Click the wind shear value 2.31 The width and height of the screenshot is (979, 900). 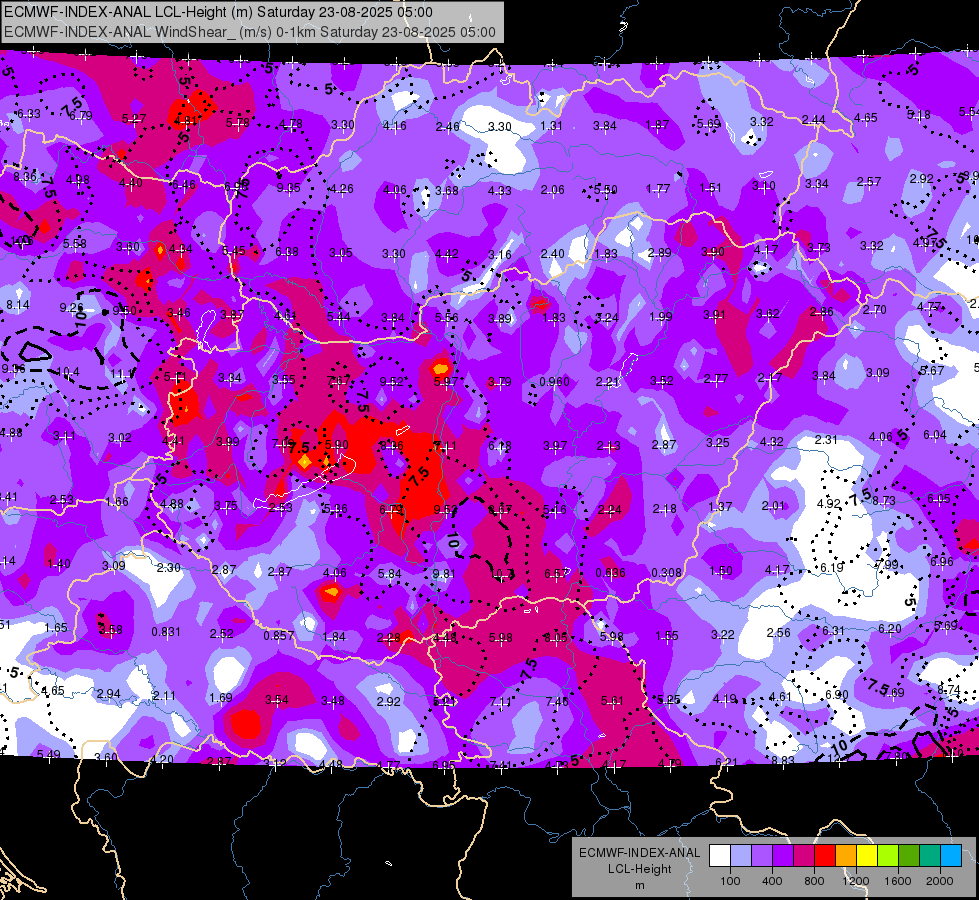point(825,440)
